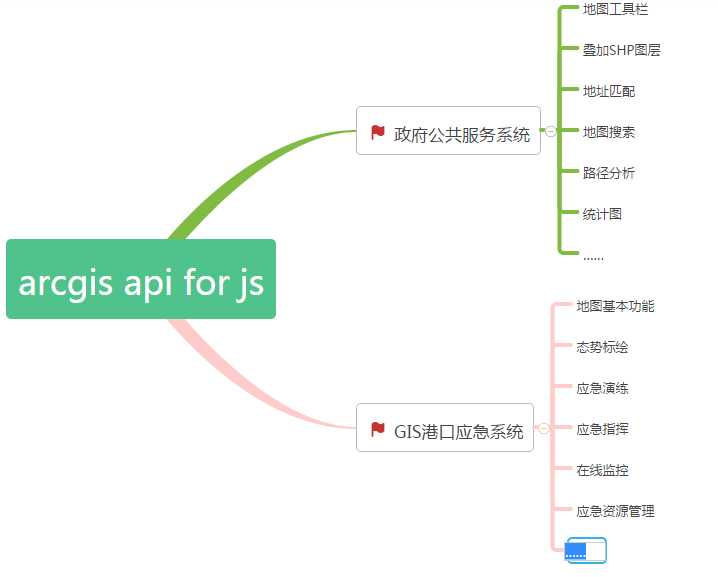Select the 在线监控 child node
718x577 pixels.
pos(602,470)
